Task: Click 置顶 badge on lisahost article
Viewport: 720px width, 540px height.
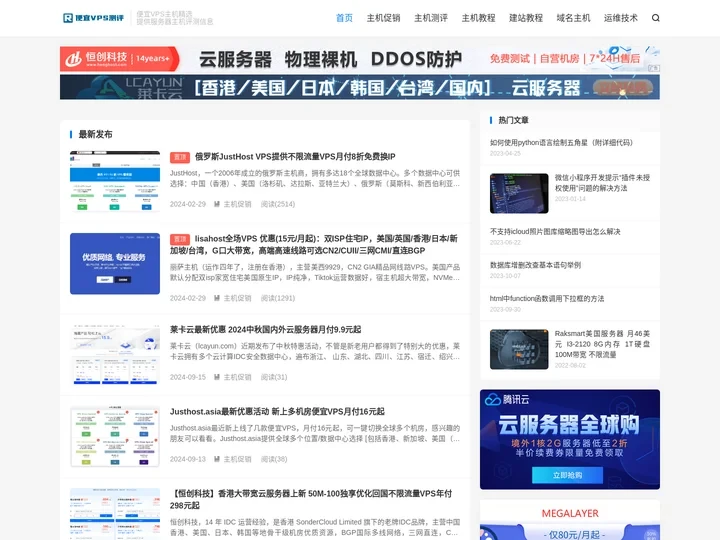Action: [x=180, y=239]
